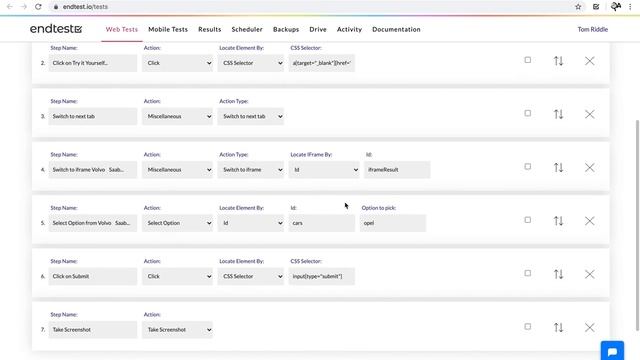Edit step 6 name Click on Submit
Screen dimensions: 640x360
point(93,276)
